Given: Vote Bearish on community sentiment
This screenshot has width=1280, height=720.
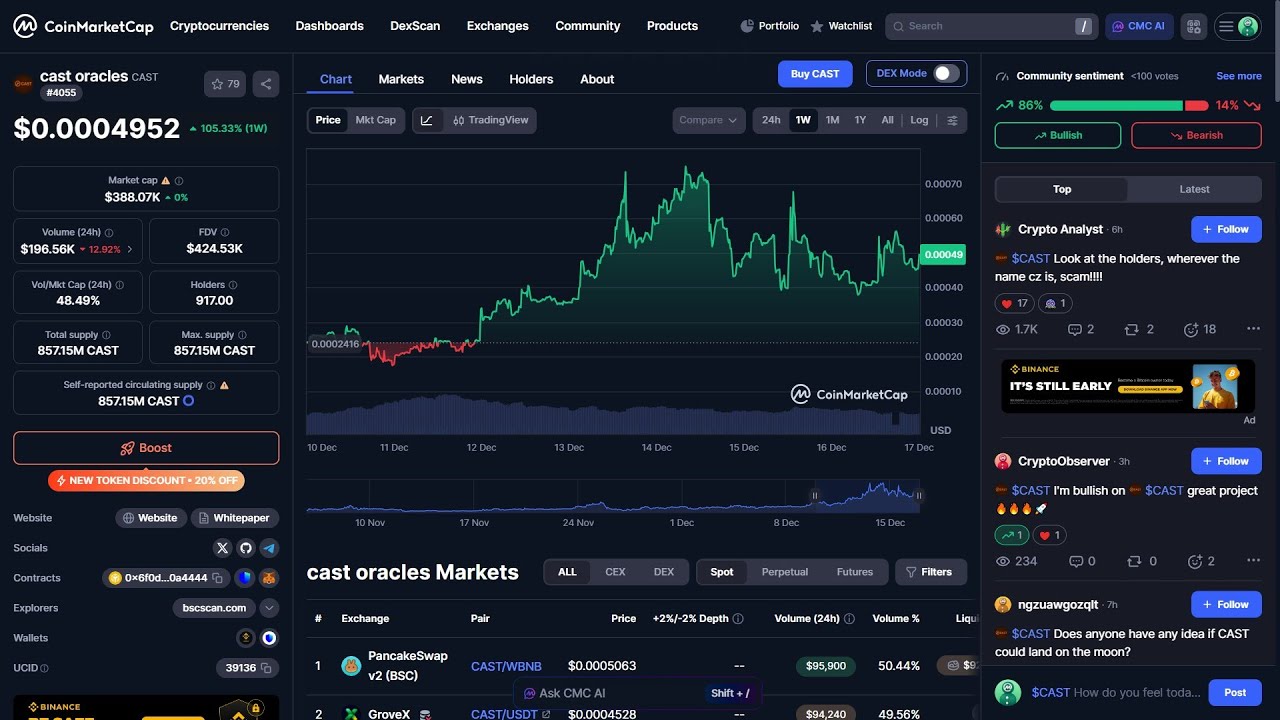Looking at the screenshot, I should click(x=1196, y=135).
